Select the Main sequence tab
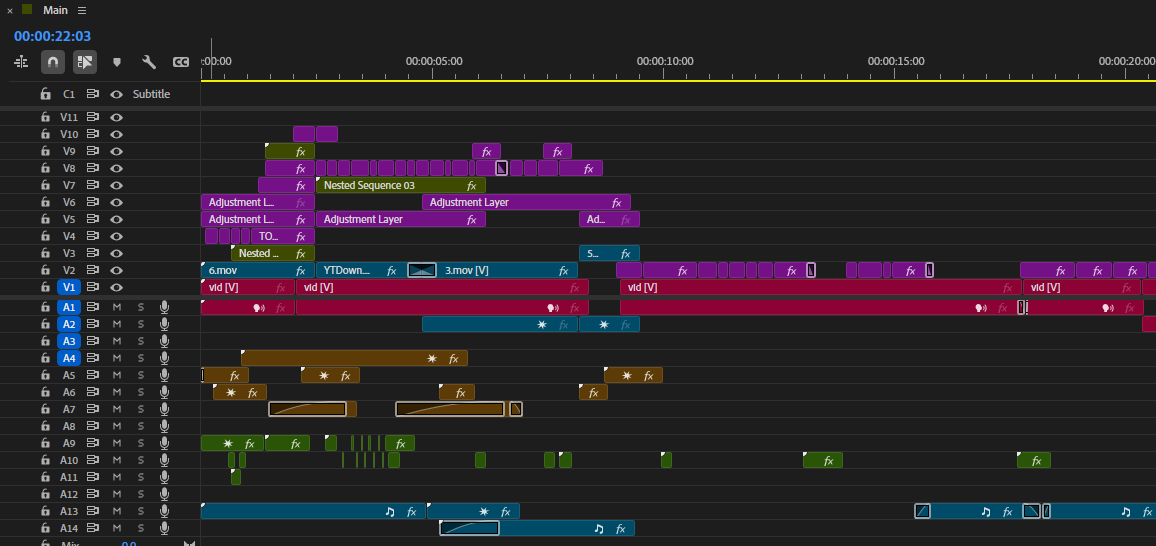1156x546 pixels. click(x=55, y=10)
